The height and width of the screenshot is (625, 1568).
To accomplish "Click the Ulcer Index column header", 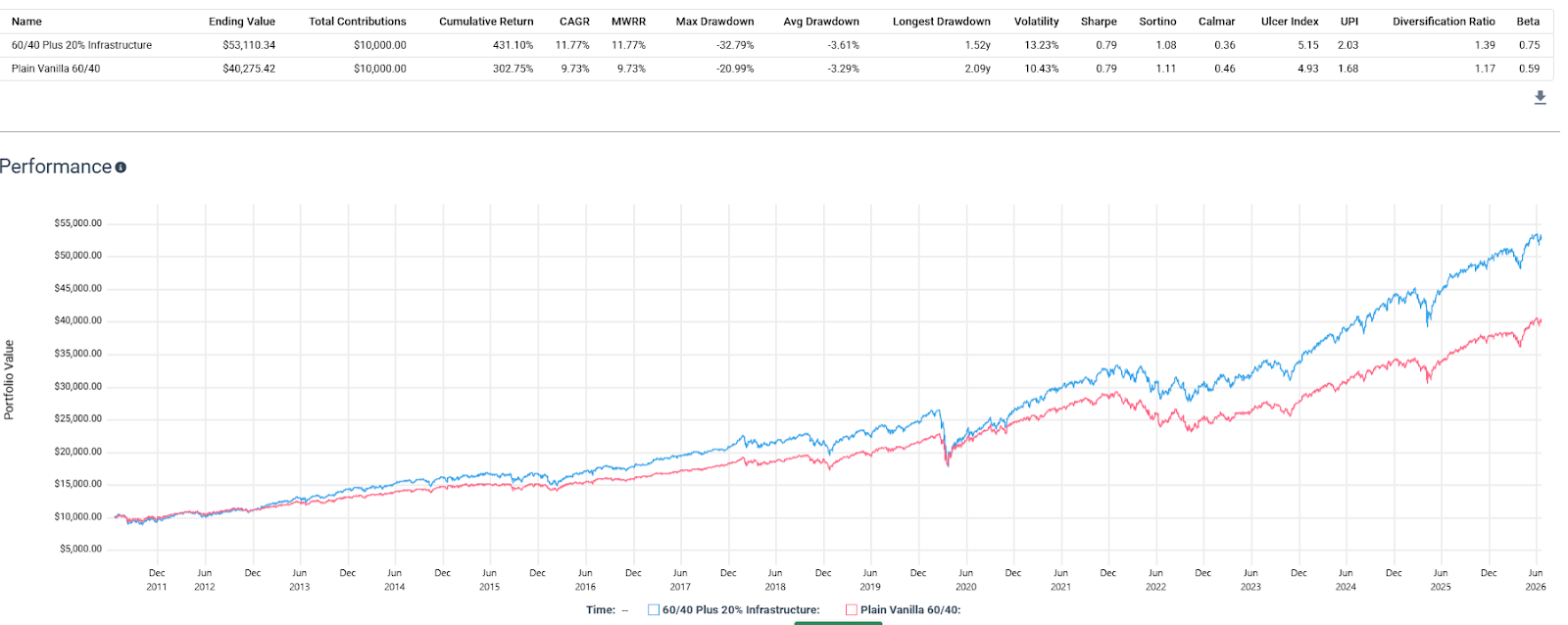I will [1290, 22].
